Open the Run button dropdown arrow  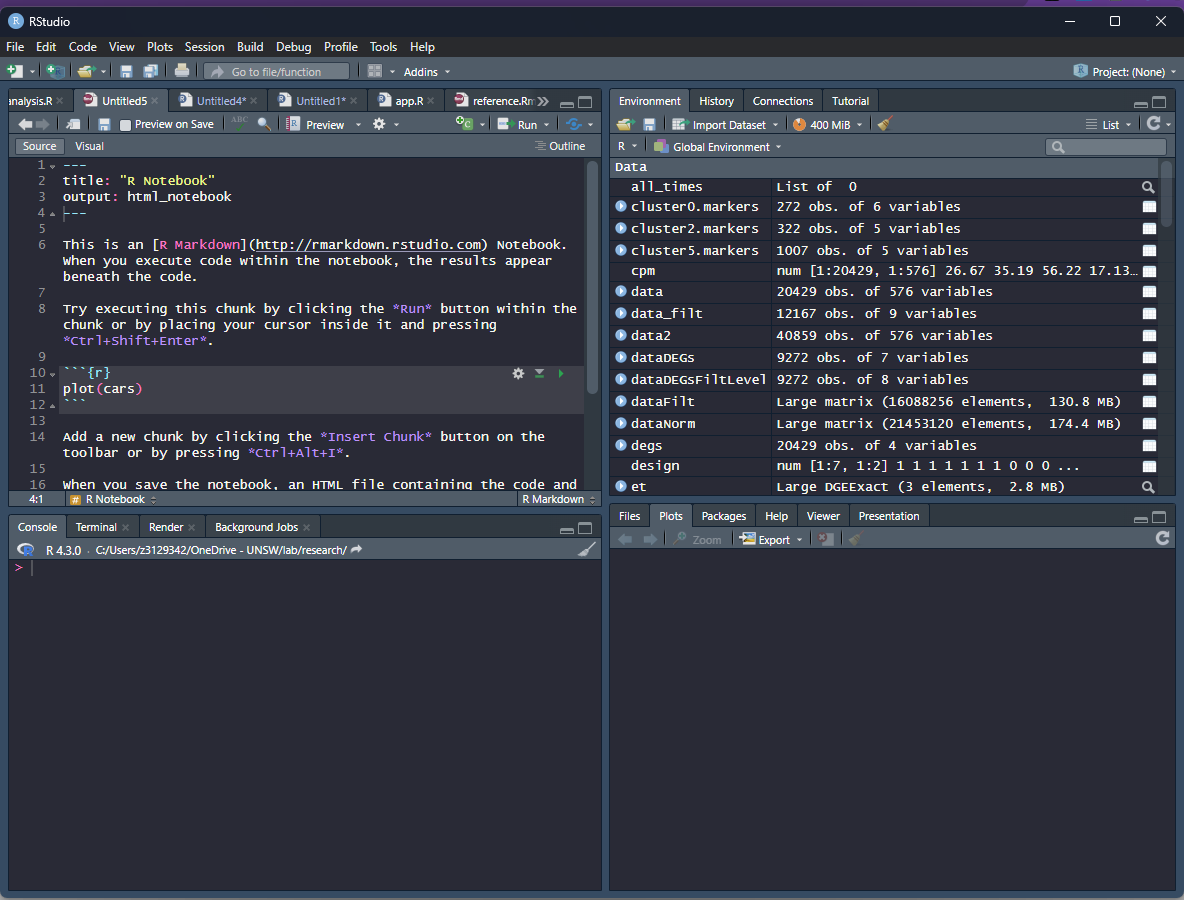tap(545, 124)
